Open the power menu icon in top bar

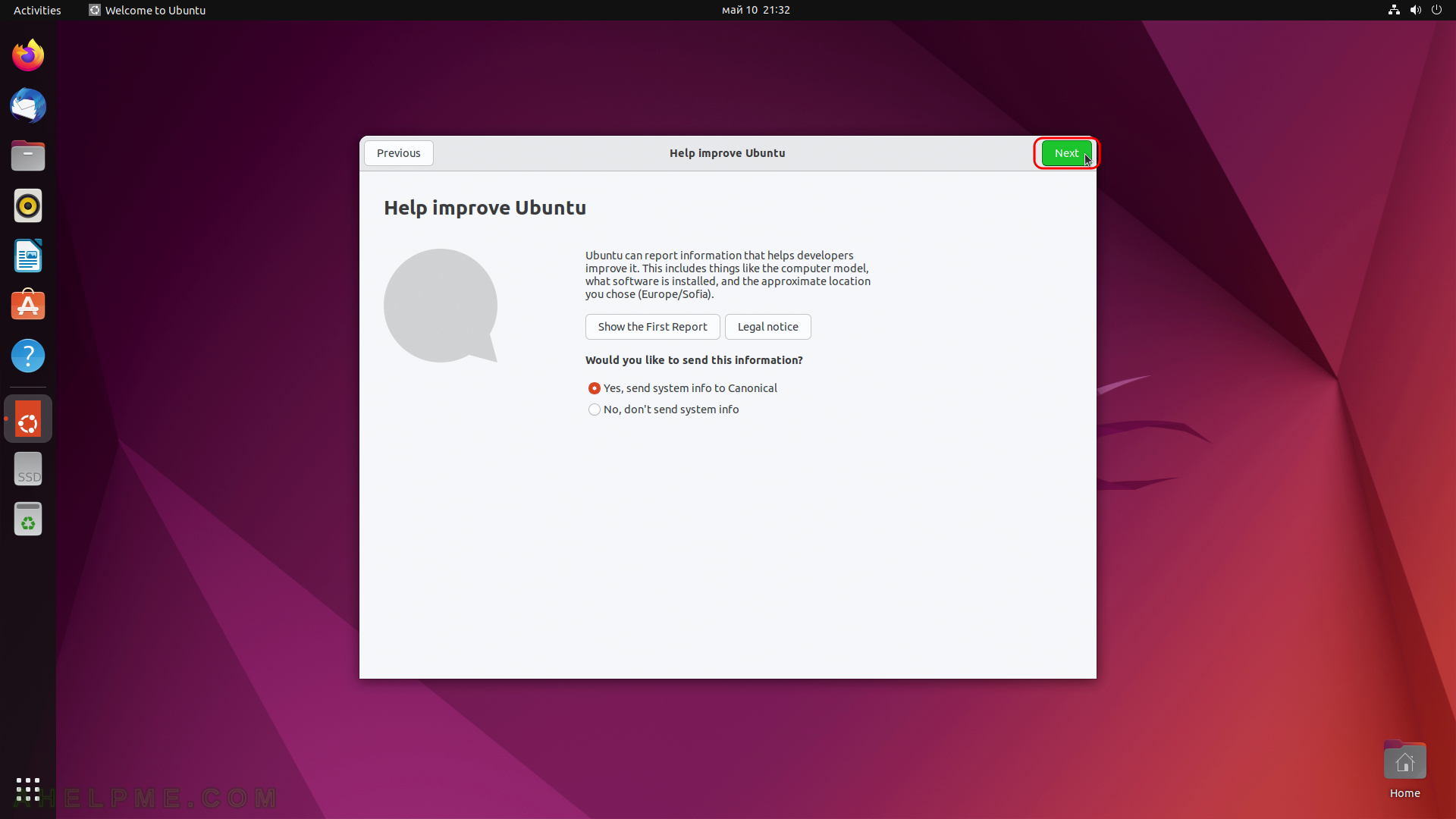tap(1436, 10)
